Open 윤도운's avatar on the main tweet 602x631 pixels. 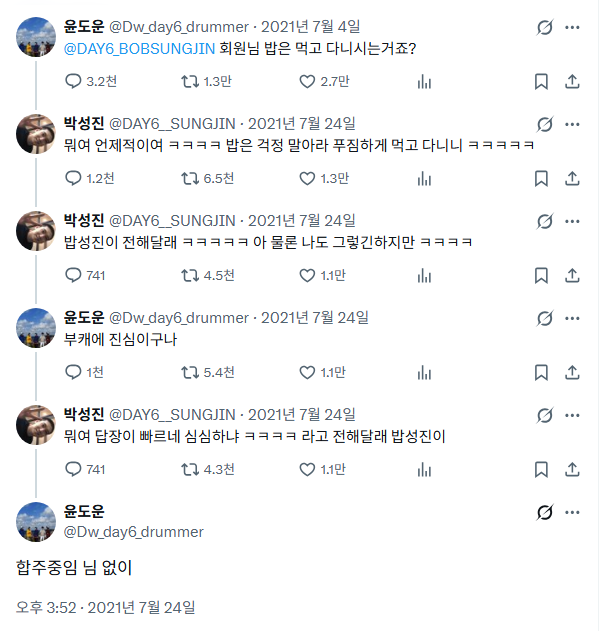click(x=36, y=522)
